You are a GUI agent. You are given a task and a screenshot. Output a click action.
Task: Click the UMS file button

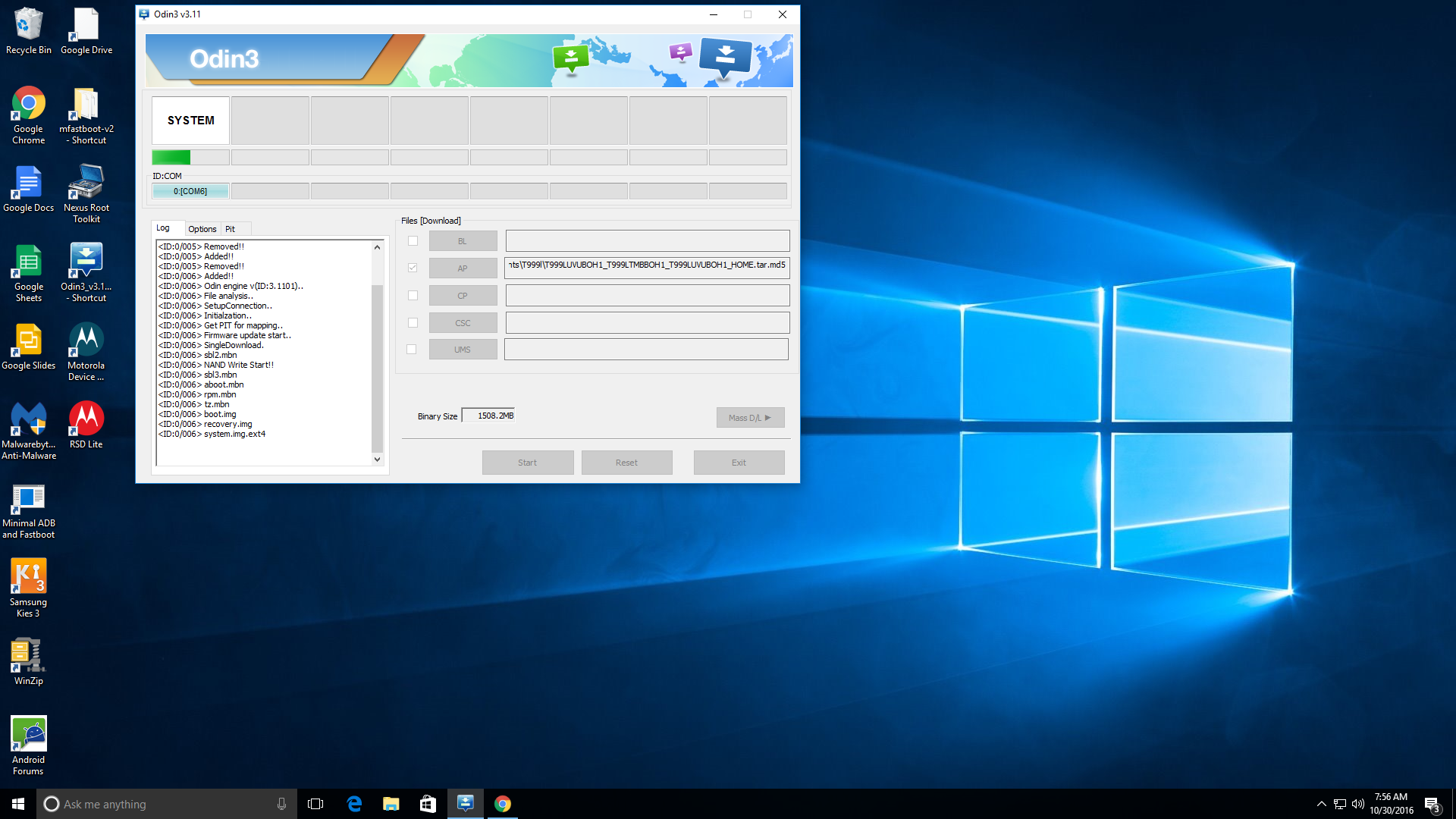click(463, 350)
